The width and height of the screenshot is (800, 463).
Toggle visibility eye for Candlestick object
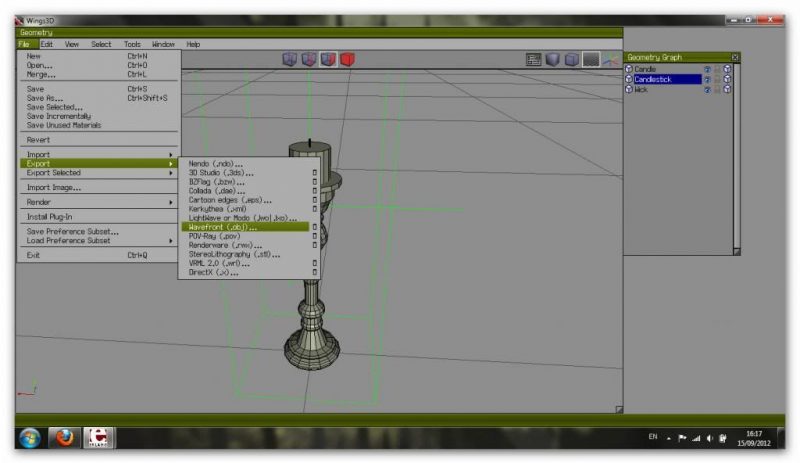pyautogui.click(x=706, y=79)
